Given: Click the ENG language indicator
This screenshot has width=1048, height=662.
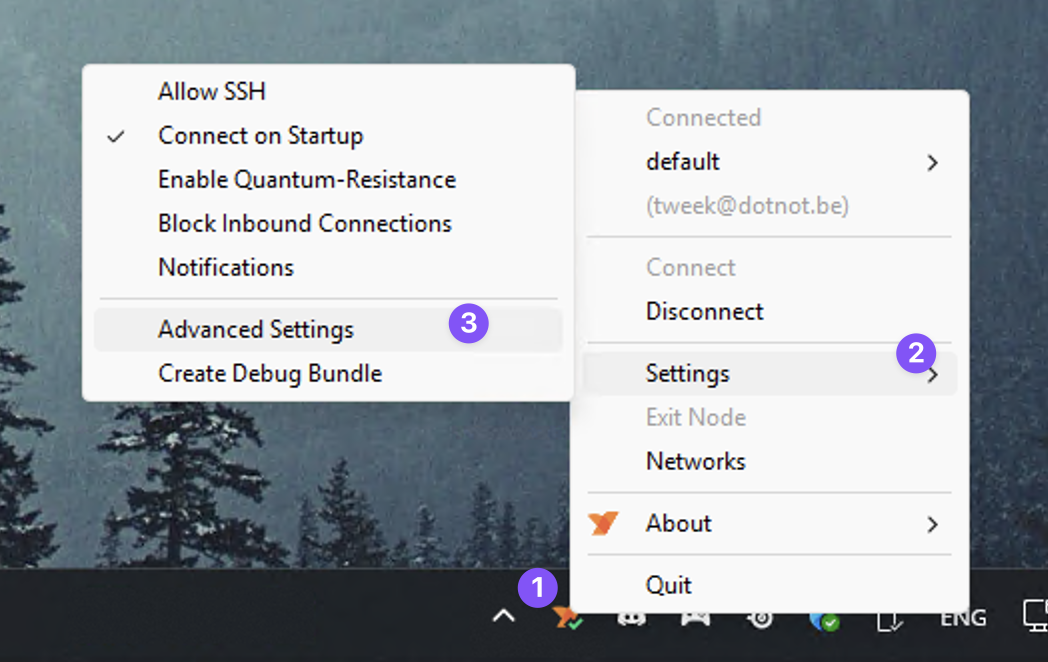Looking at the screenshot, I should click(x=962, y=617).
